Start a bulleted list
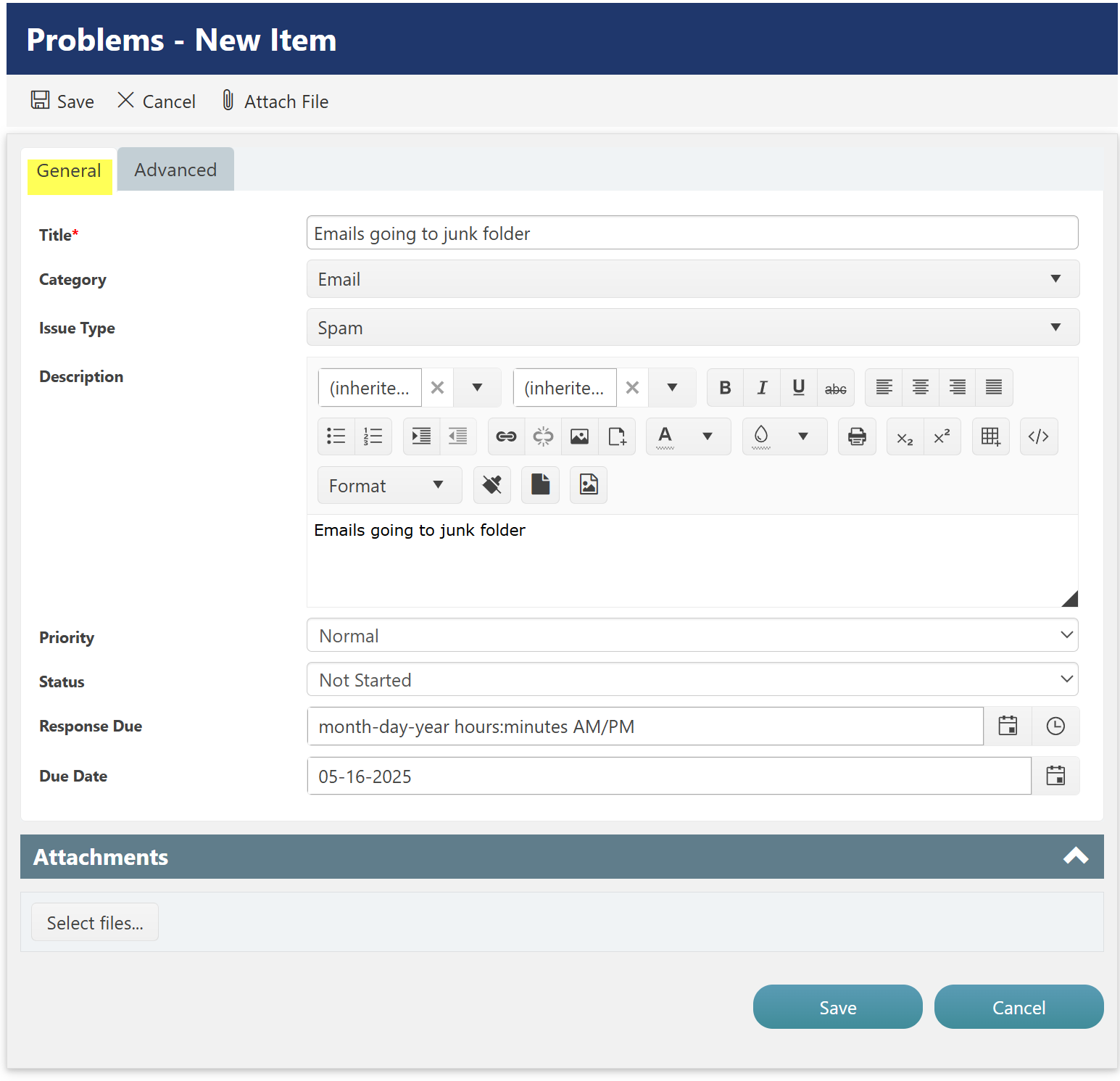Screen dimensions: 1120x1081 click(x=336, y=436)
